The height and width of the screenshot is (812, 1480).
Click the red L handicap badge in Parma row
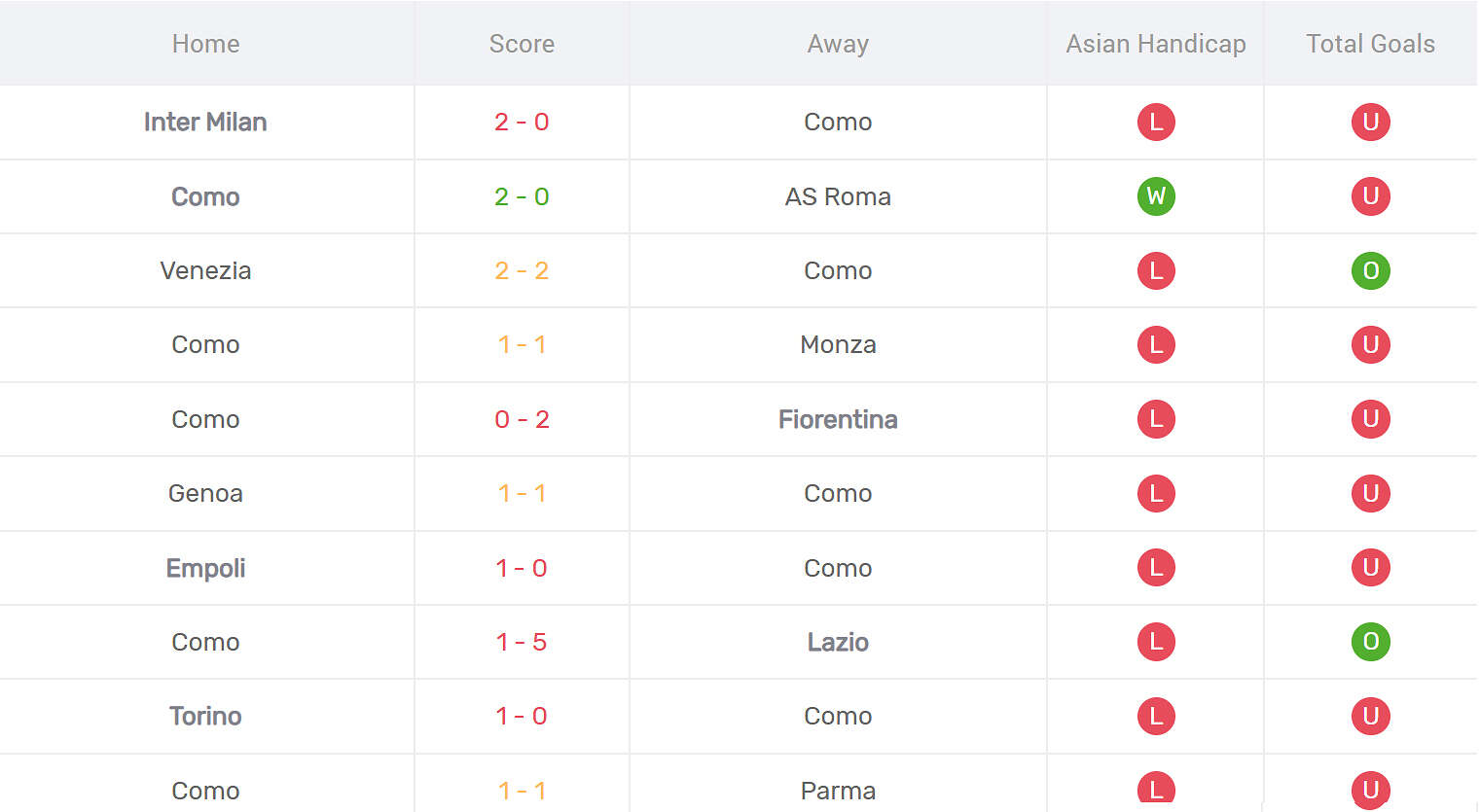[1156, 790]
